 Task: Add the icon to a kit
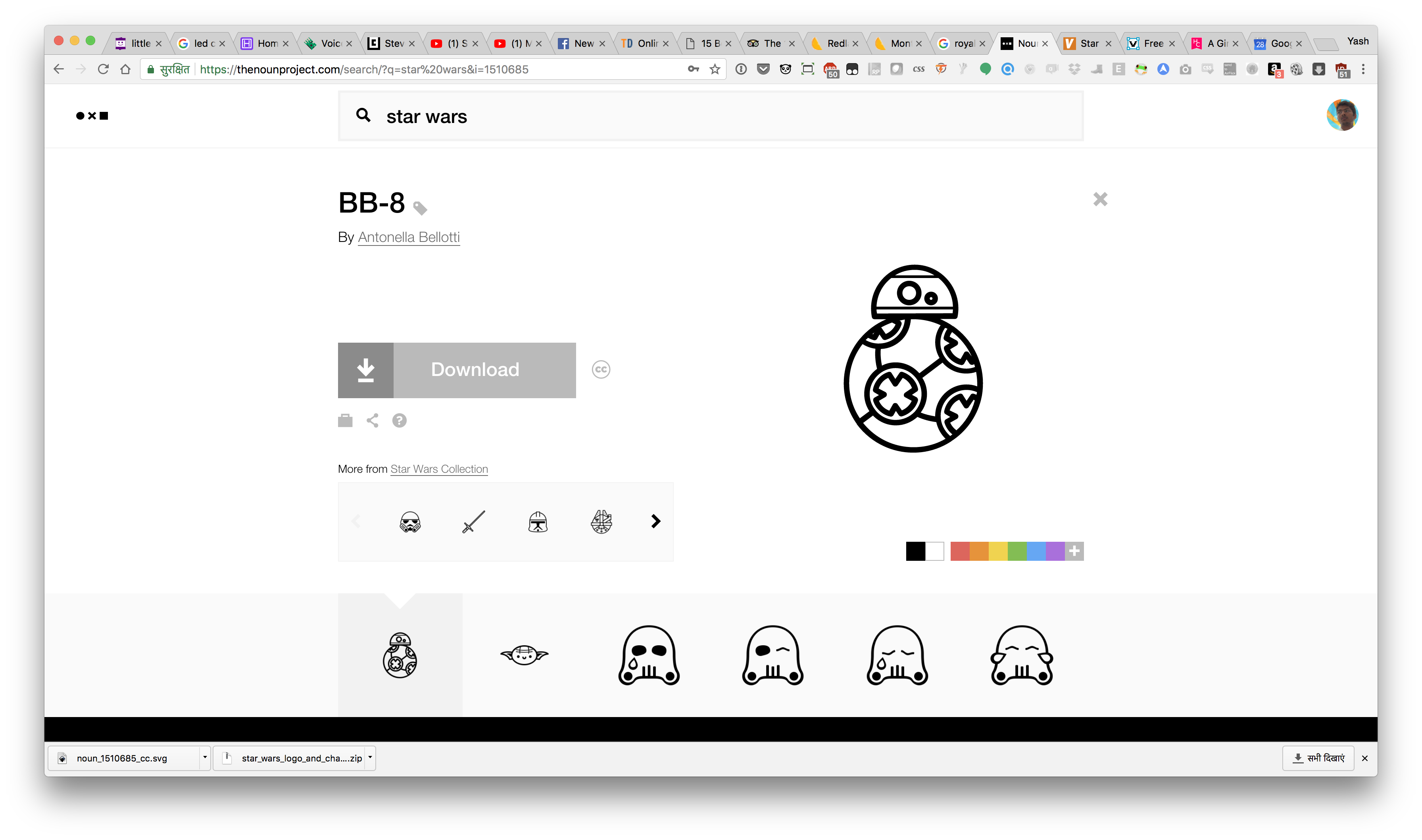click(x=345, y=420)
